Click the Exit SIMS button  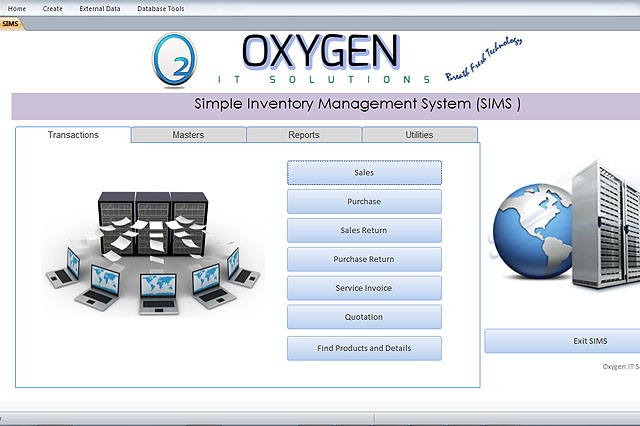[x=562, y=341]
